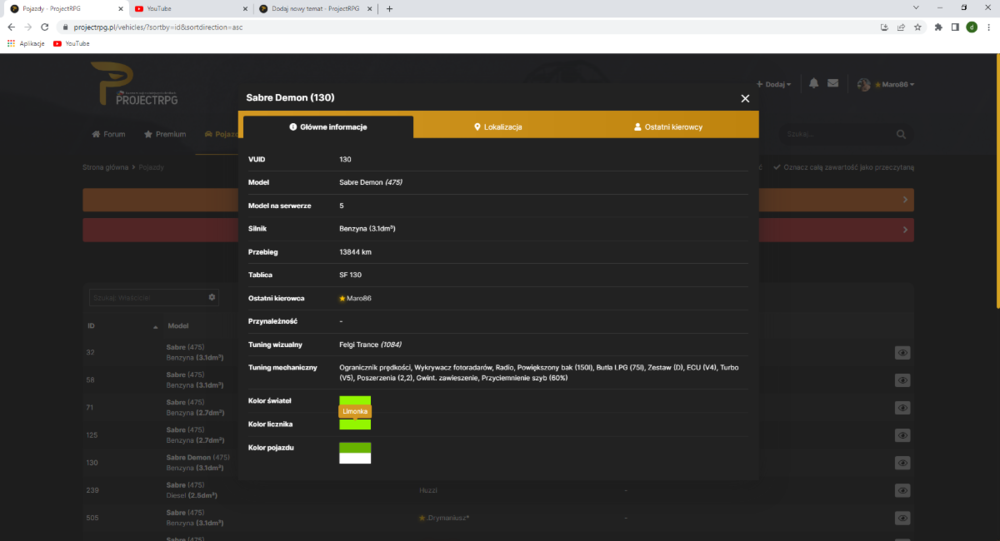Image resolution: width=1000 pixels, height=541 pixels.
Task: Toggle eye icon for vehicle ID 239
Action: [x=902, y=491]
